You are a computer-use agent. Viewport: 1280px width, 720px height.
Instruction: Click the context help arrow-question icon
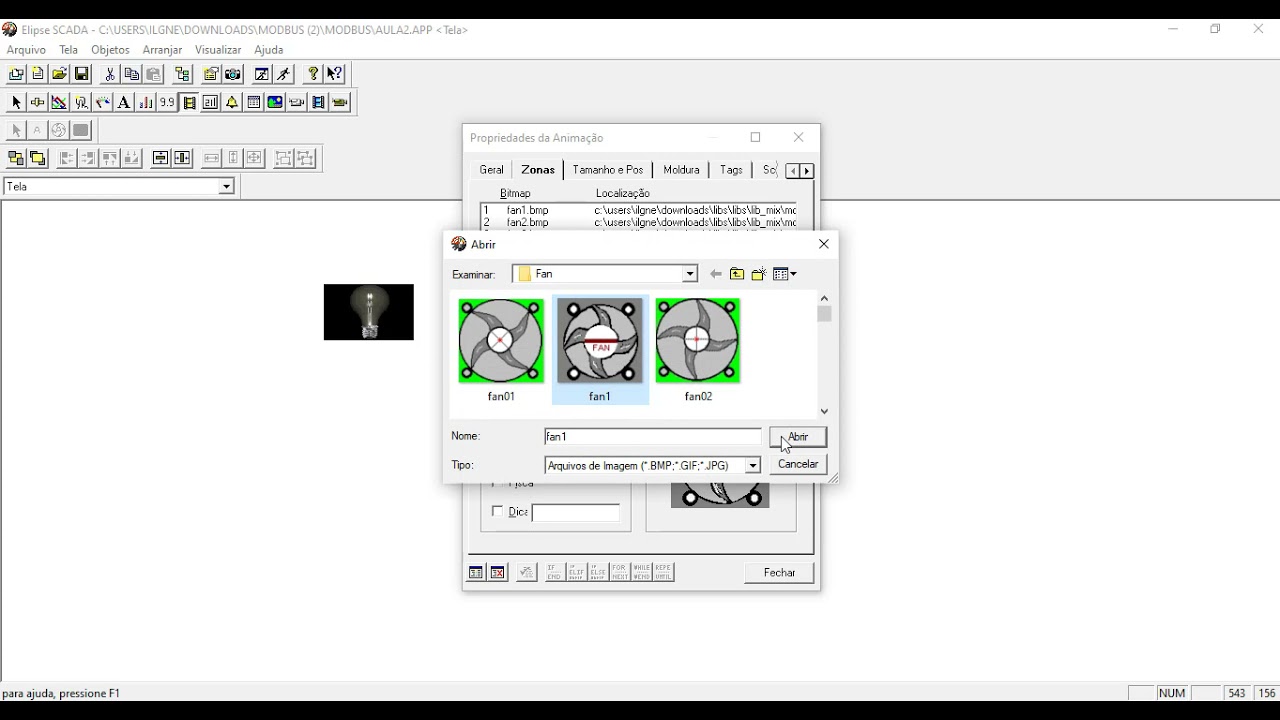[x=335, y=74]
